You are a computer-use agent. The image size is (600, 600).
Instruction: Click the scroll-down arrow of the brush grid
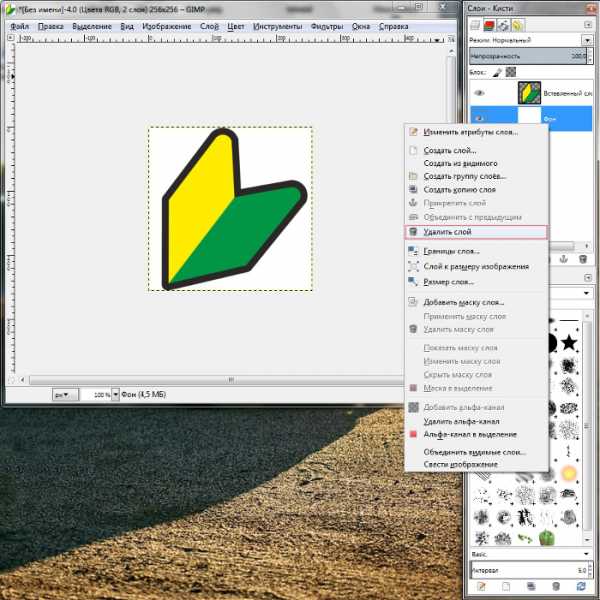(x=587, y=540)
